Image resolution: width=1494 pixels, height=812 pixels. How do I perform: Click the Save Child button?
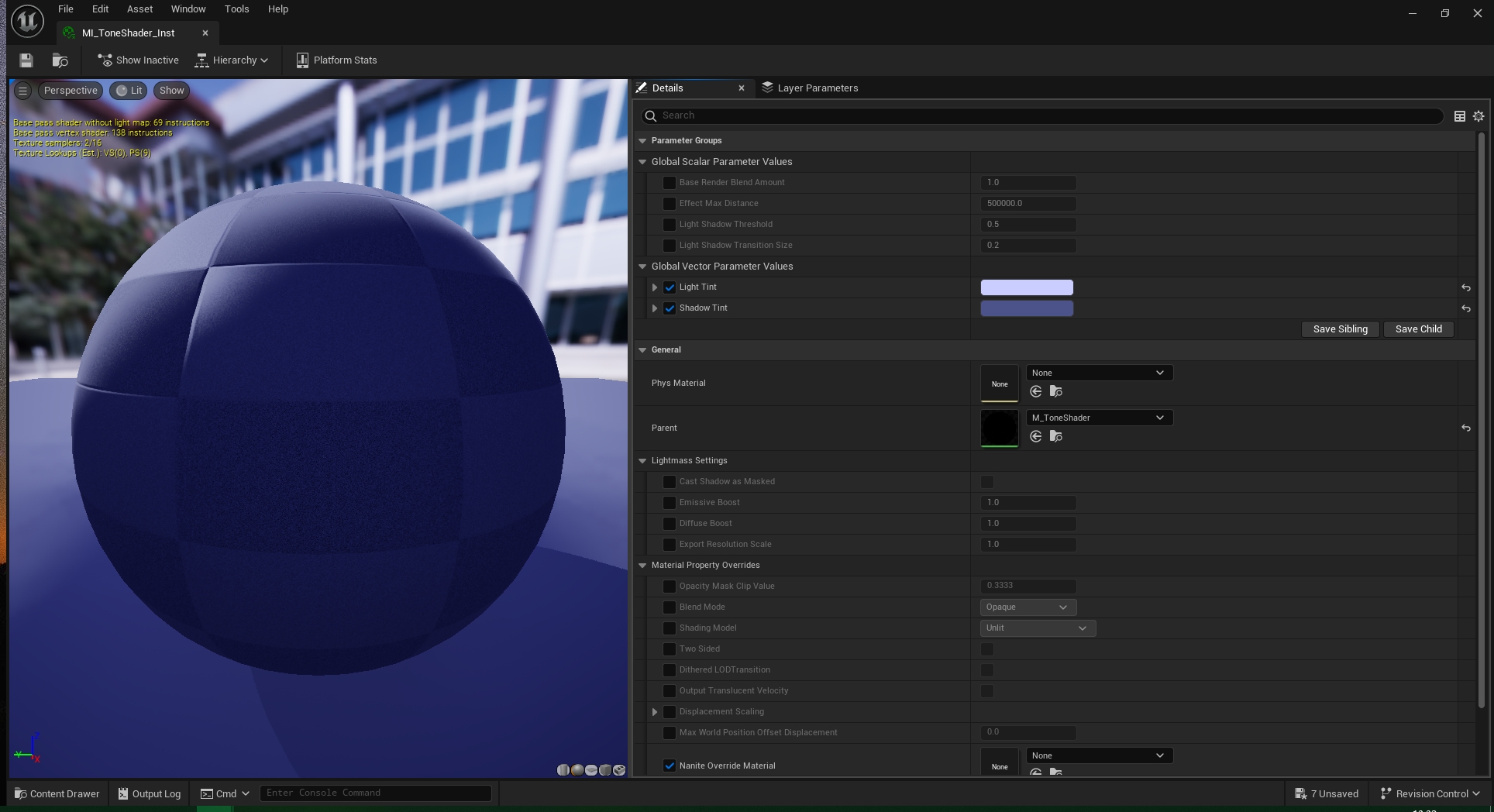(x=1418, y=329)
